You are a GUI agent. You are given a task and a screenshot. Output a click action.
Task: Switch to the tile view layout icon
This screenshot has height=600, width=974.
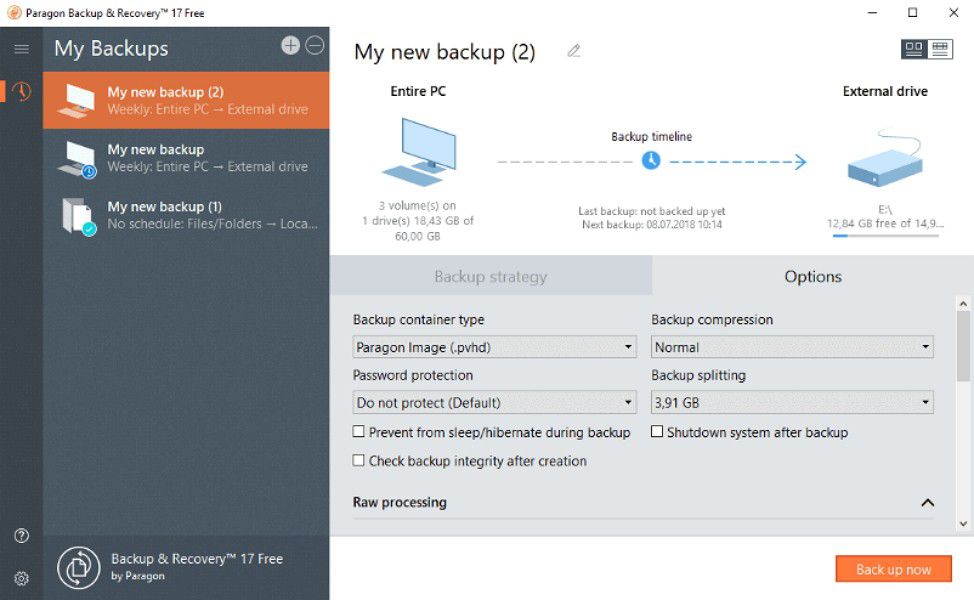coord(914,48)
